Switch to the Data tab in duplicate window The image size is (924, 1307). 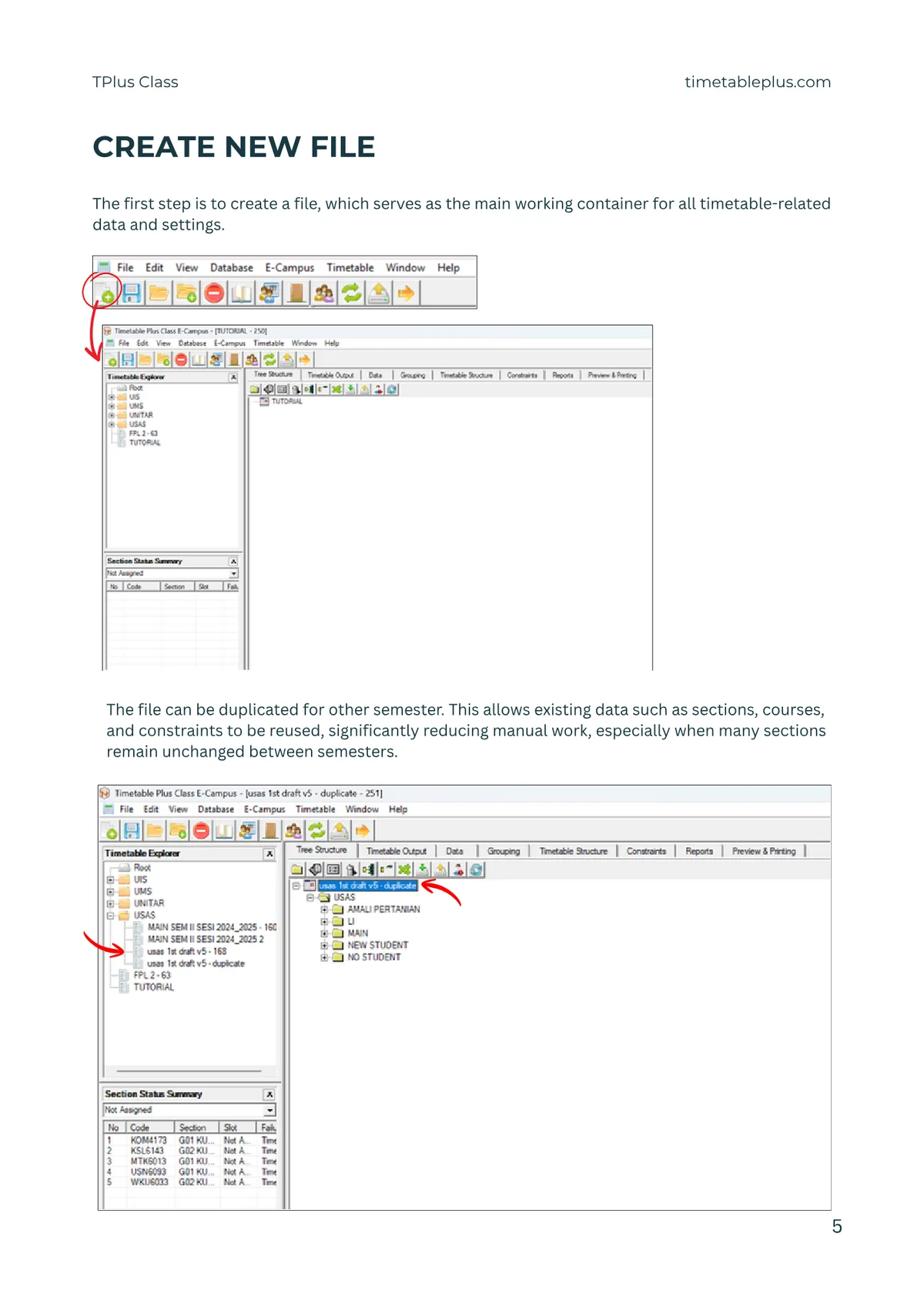(455, 851)
